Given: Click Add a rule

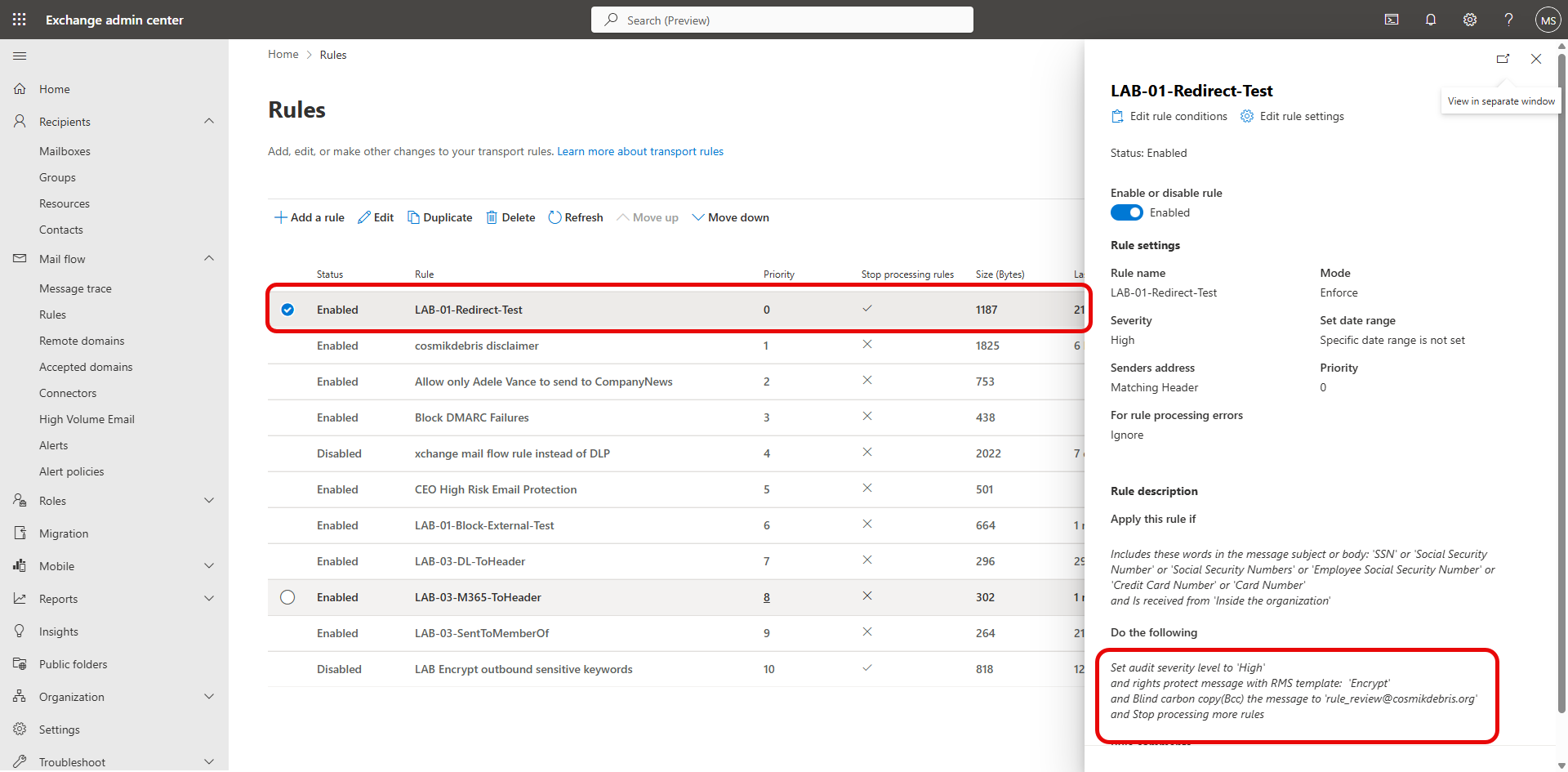Looking at the screenshot, I should pyautogui.click(x=310, y=217).
